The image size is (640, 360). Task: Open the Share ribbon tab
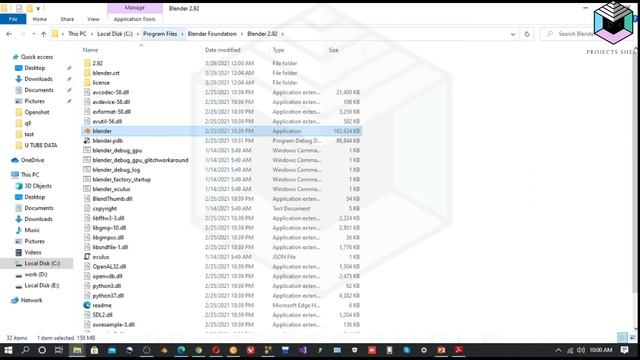click(x=67, y=19)
